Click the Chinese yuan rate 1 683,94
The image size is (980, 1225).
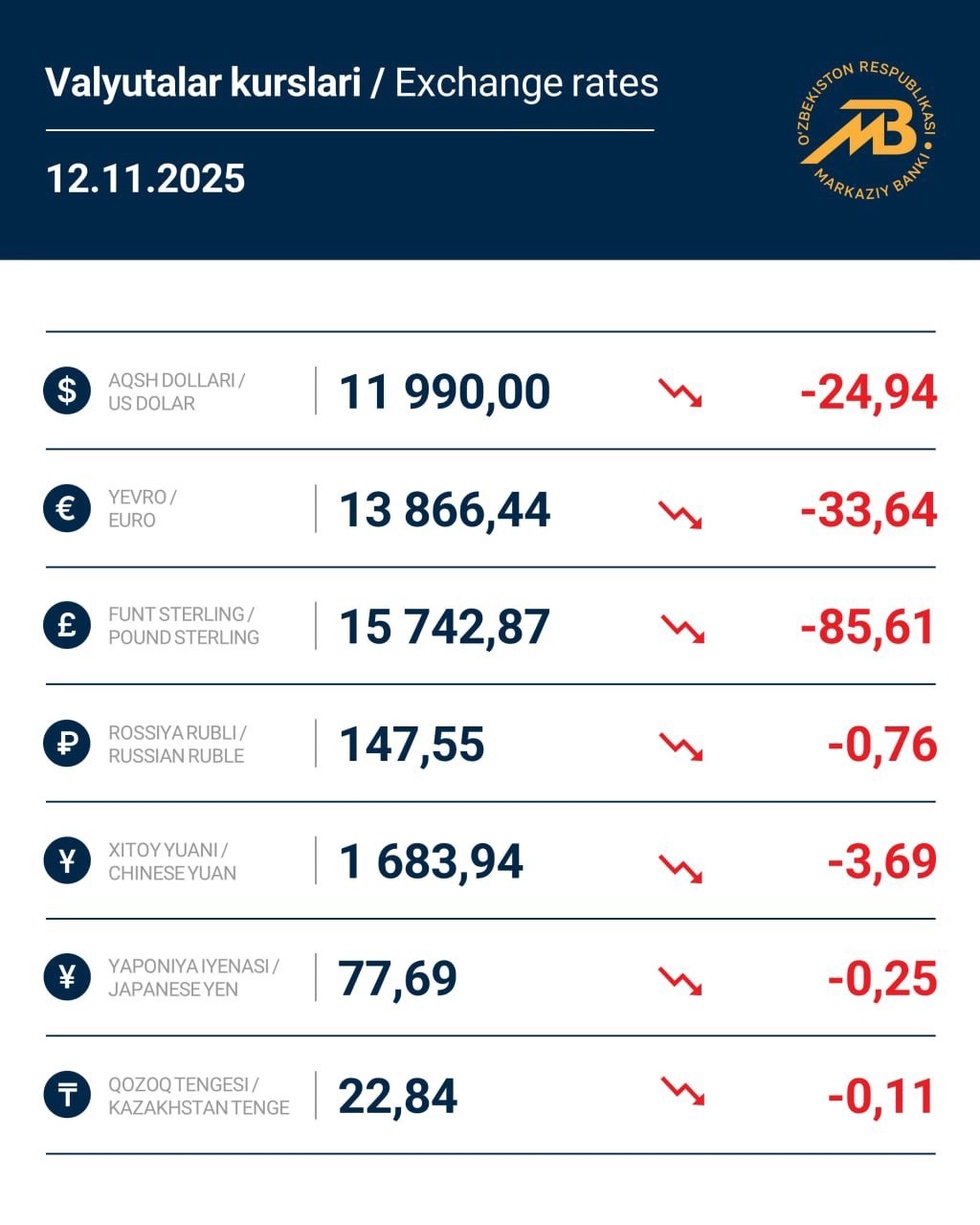click(x=431, y=862)
